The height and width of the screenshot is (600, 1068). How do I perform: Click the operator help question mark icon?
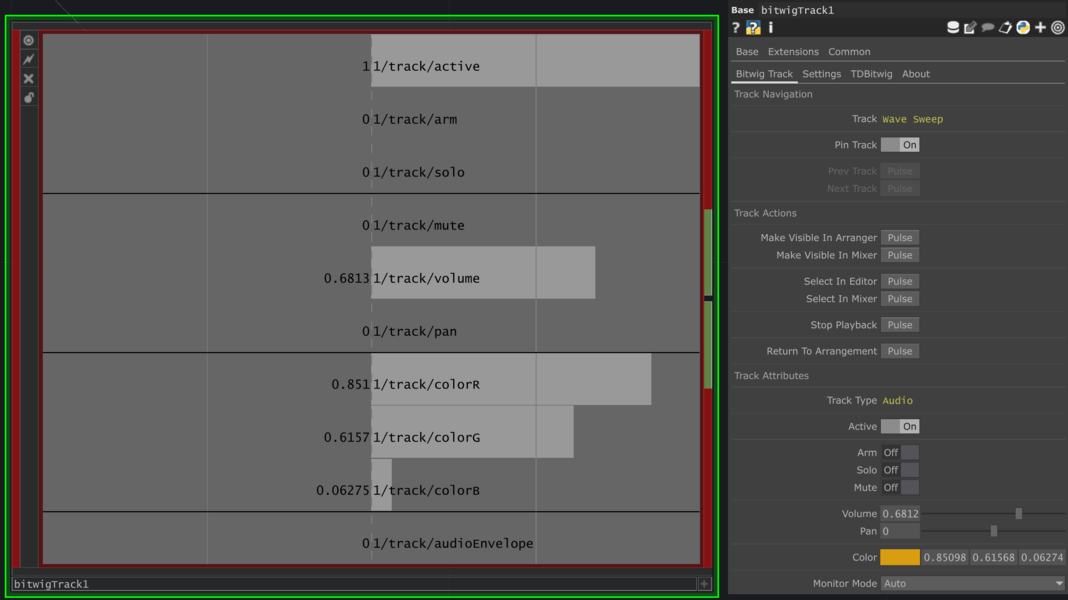(x=736, y=28)
